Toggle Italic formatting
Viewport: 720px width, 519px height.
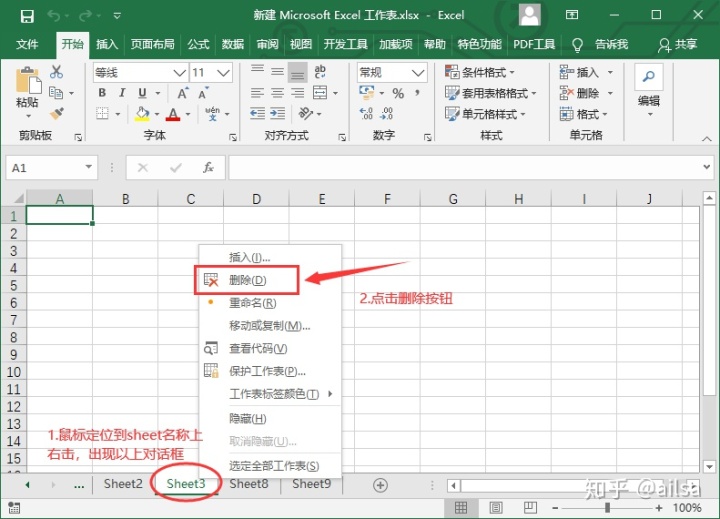point(122,93)
